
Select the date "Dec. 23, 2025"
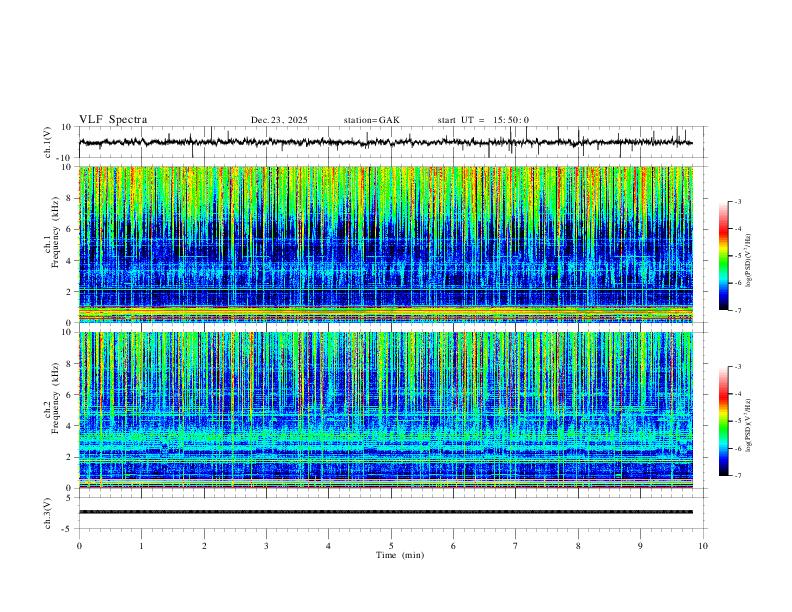point(279,120)
